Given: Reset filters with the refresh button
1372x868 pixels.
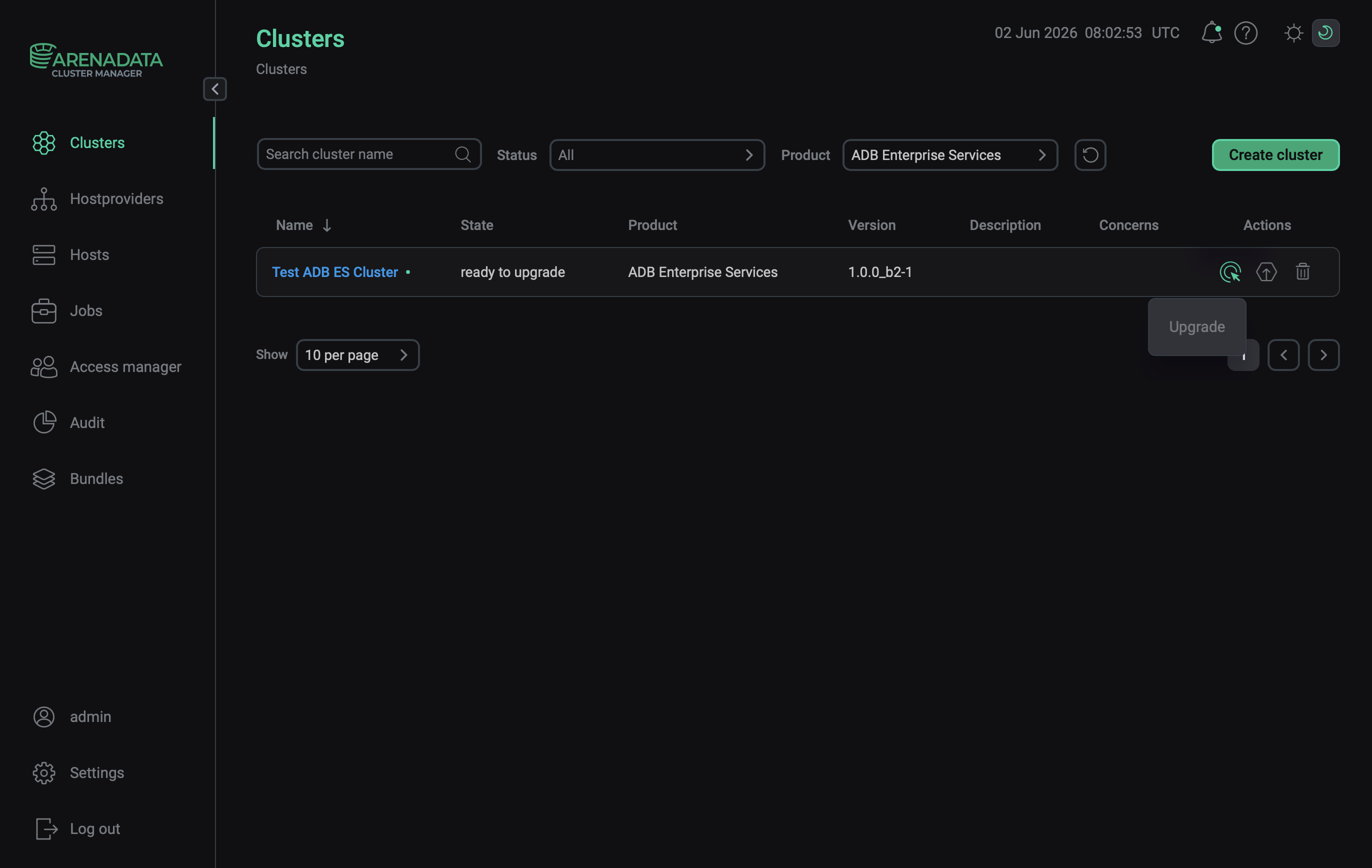Looking at the screenshot, I should point(1090,155).
